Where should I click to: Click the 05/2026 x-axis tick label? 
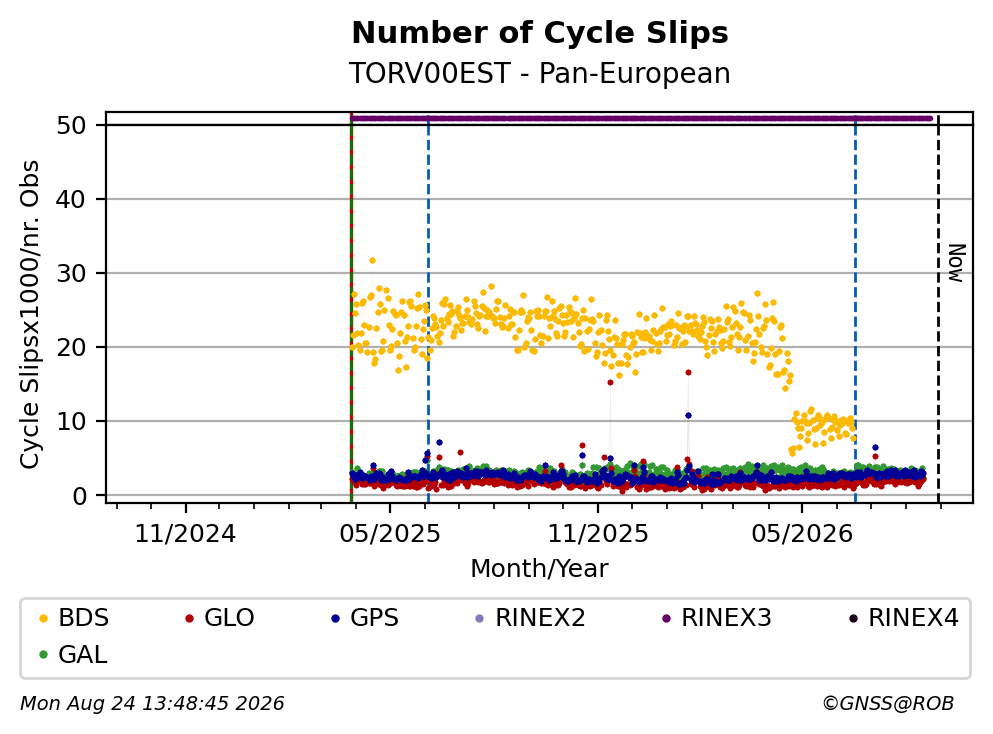point(802,534)
